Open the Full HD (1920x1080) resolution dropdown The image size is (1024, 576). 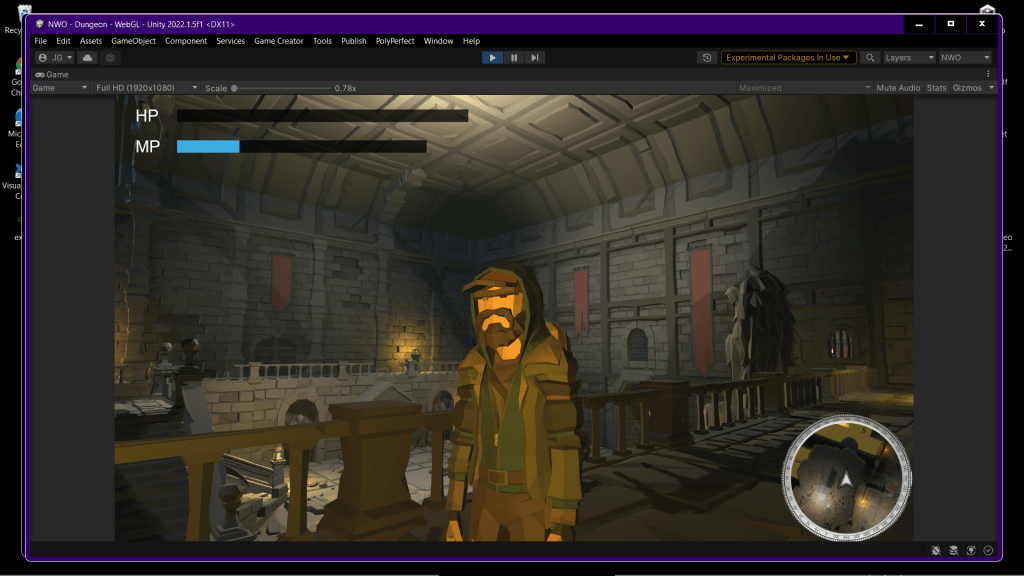click(x=146, y=88)
